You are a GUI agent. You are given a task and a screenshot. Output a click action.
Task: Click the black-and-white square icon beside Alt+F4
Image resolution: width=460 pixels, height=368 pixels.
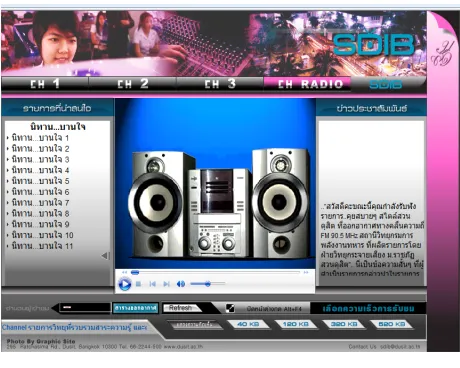[x=230, y=308]
